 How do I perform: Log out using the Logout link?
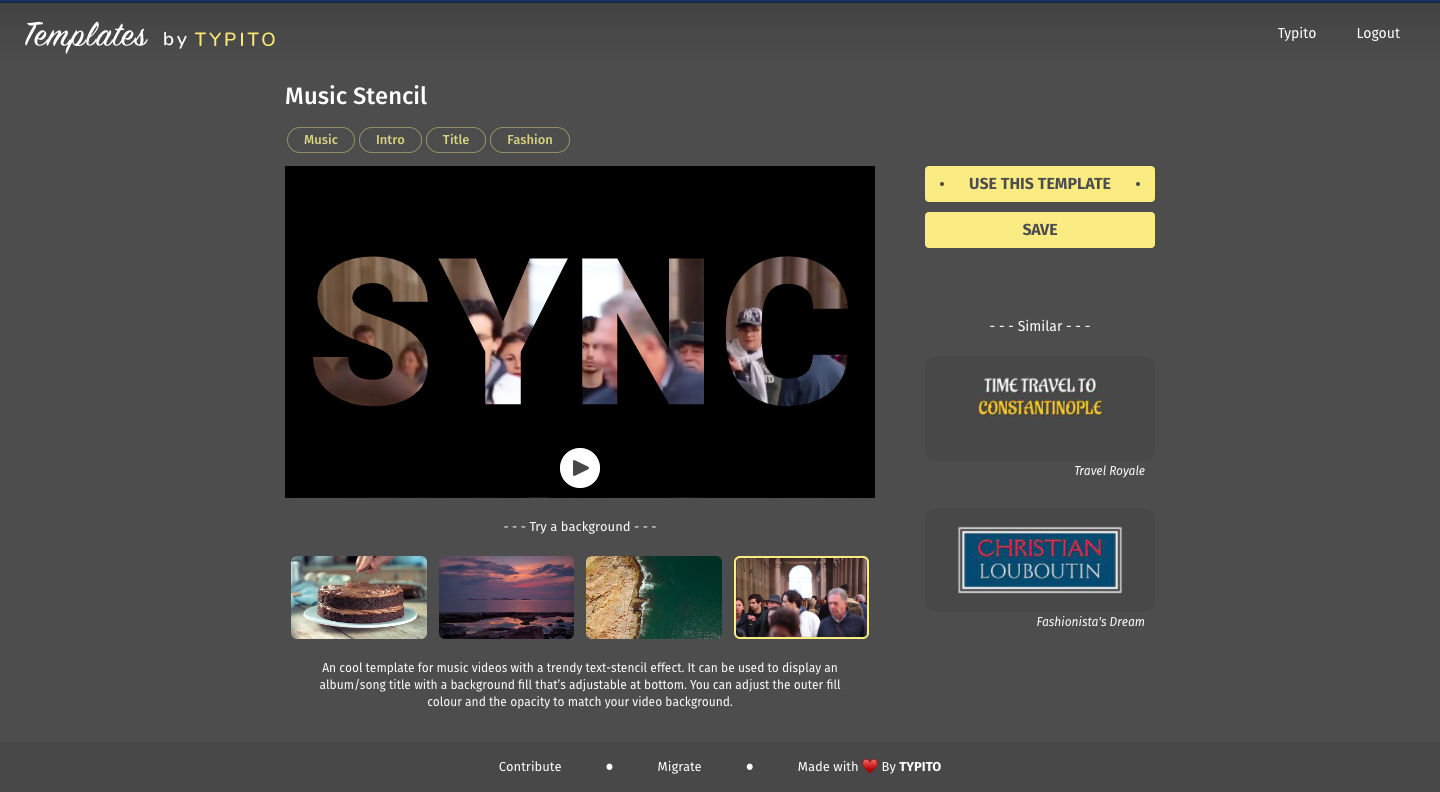click(1378, 33)
